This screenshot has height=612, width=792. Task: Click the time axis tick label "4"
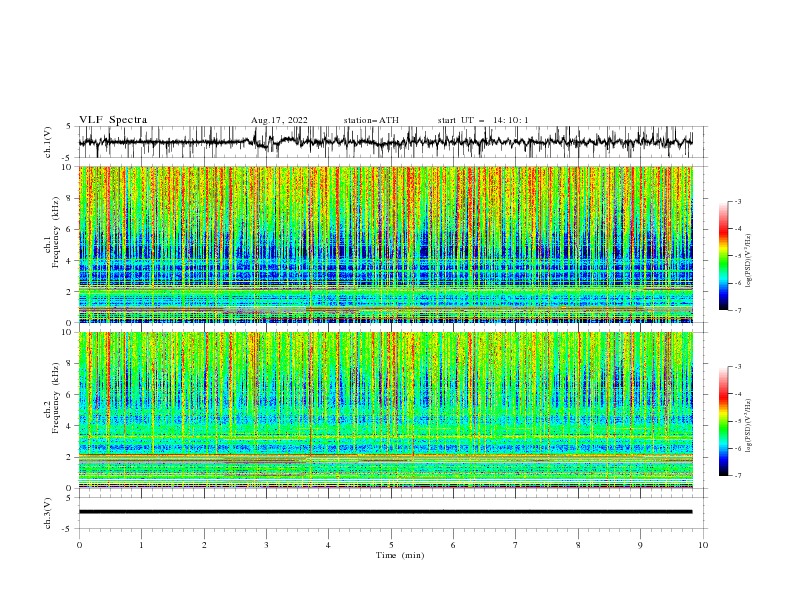328,545
